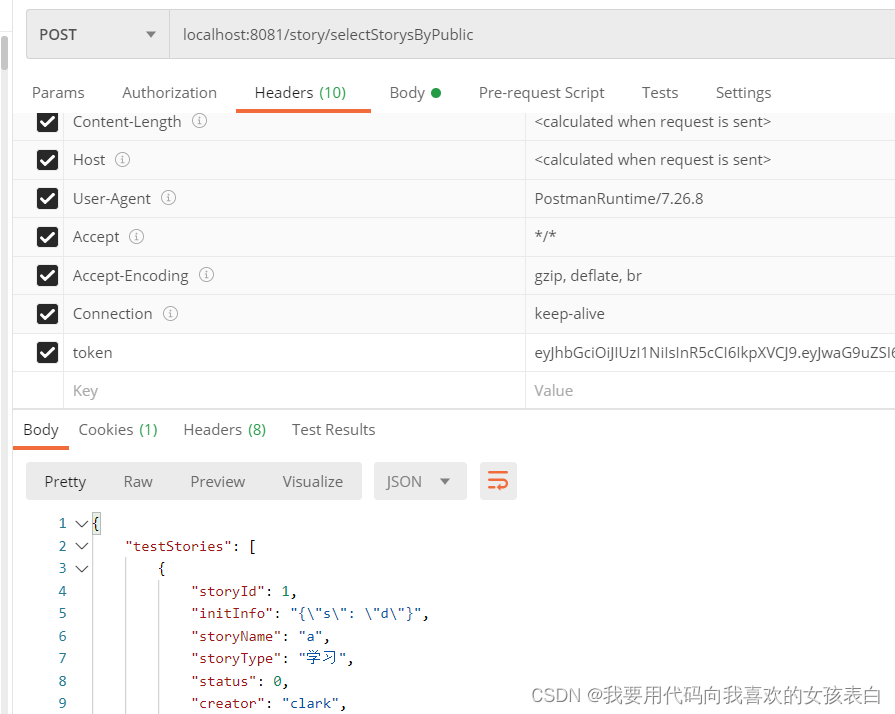
Task: Disable the User-Agent header checkbox
Action: click(47, 198)
